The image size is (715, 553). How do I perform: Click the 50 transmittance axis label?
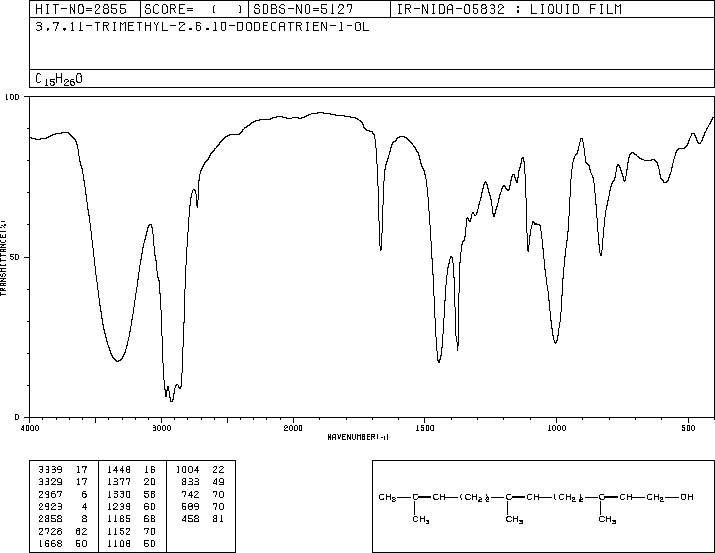[x=15, y=257]
